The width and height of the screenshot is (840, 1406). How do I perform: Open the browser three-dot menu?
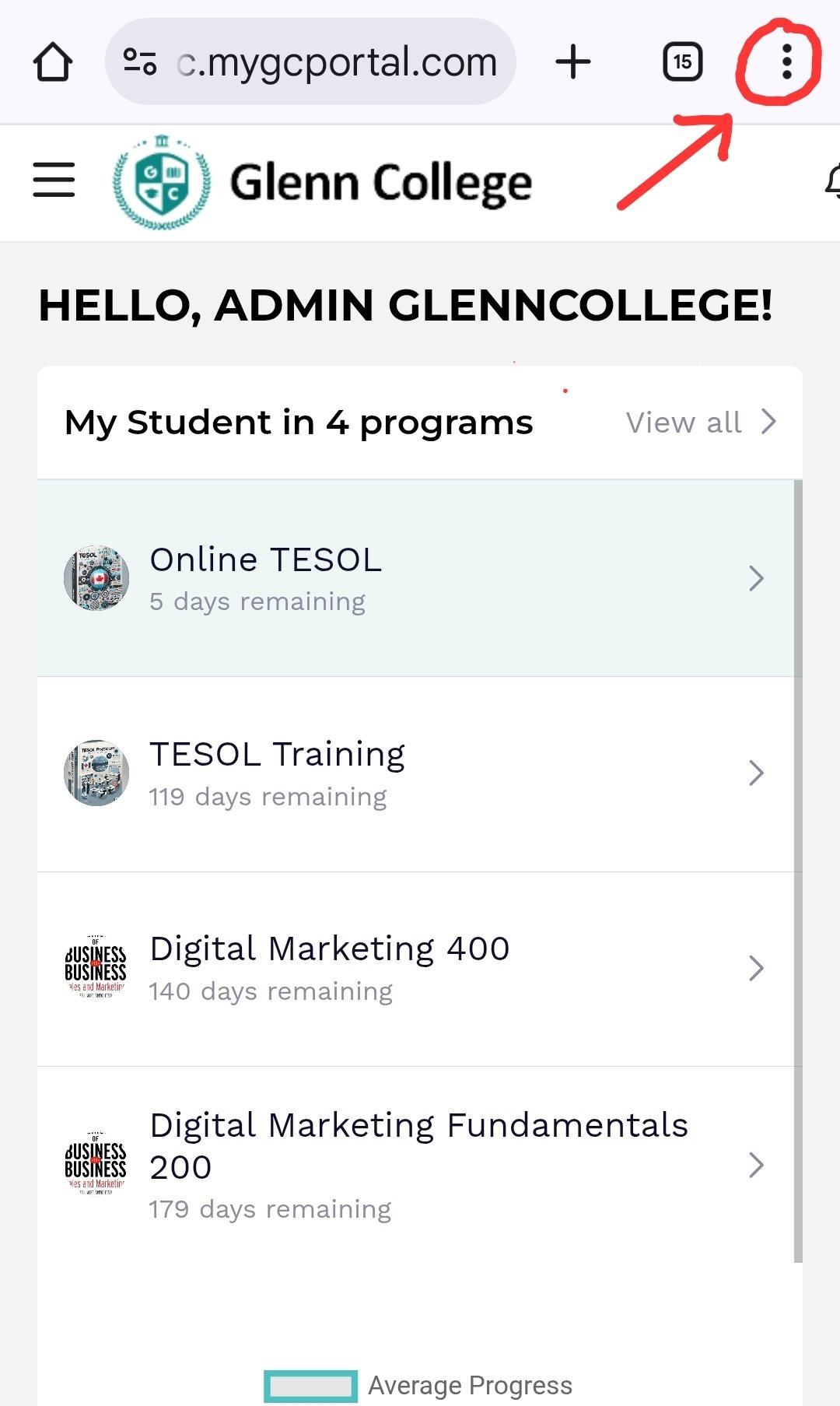pyautogui.click(x=786, y=62)
